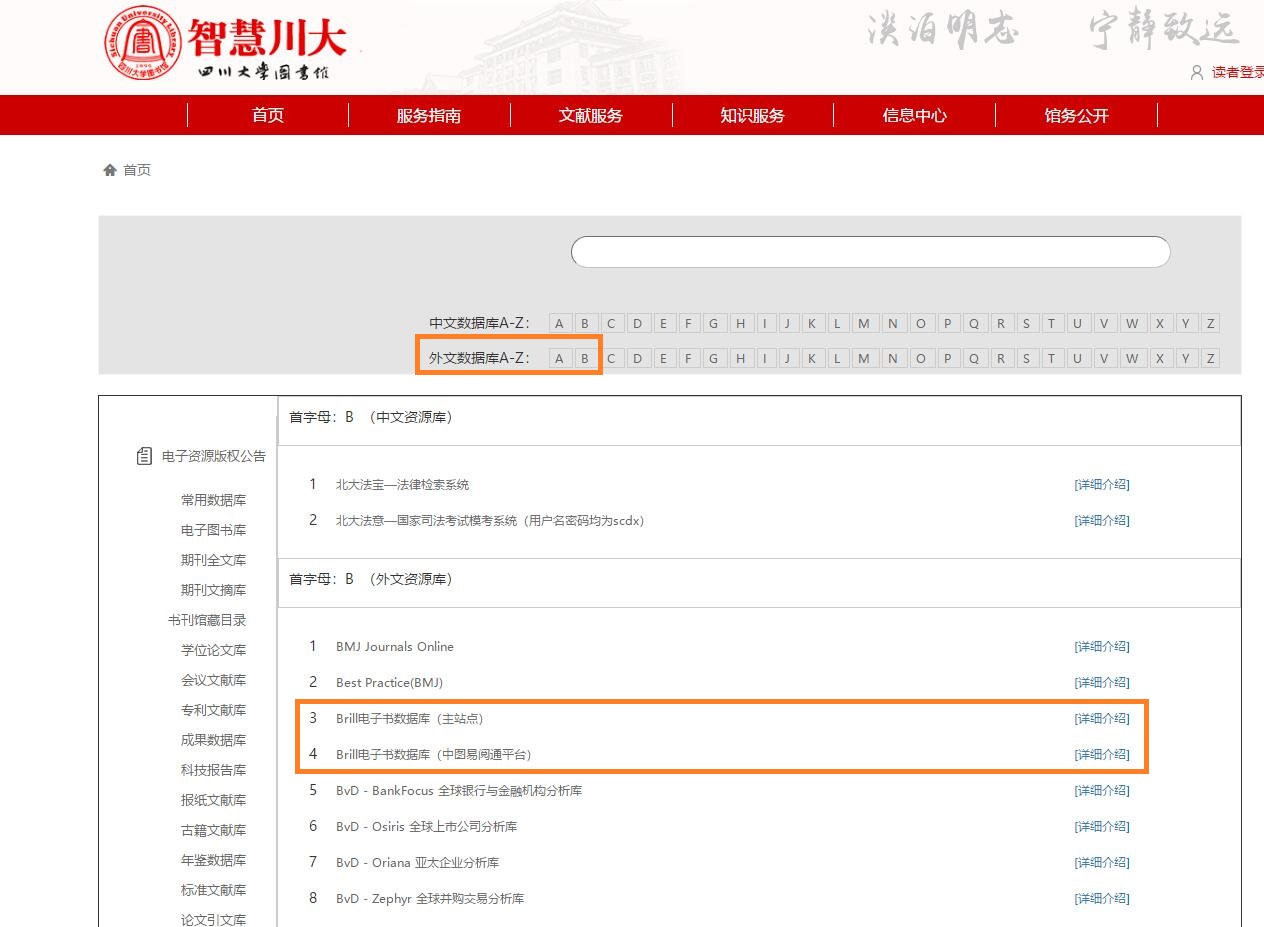Open 科技报告库 in the sidebar
This screenshot has width=1264, height=927.
tap(213, 770)
